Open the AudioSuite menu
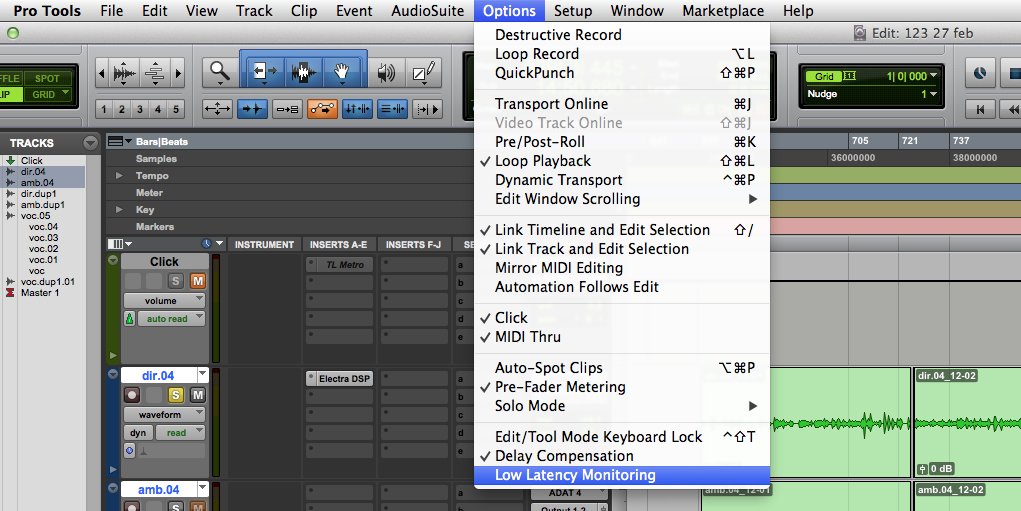 click(x=428, y=11)
